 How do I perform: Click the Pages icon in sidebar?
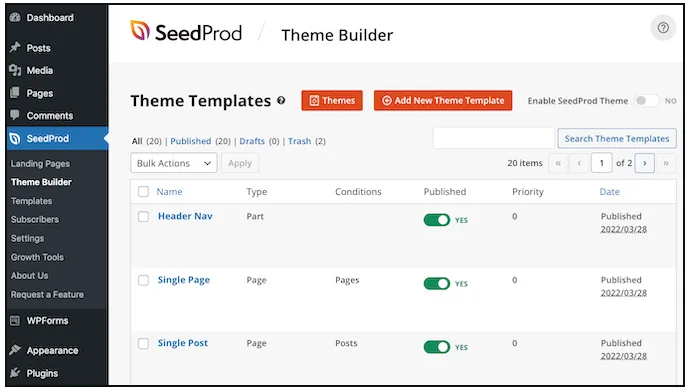(x=15, y=93)
